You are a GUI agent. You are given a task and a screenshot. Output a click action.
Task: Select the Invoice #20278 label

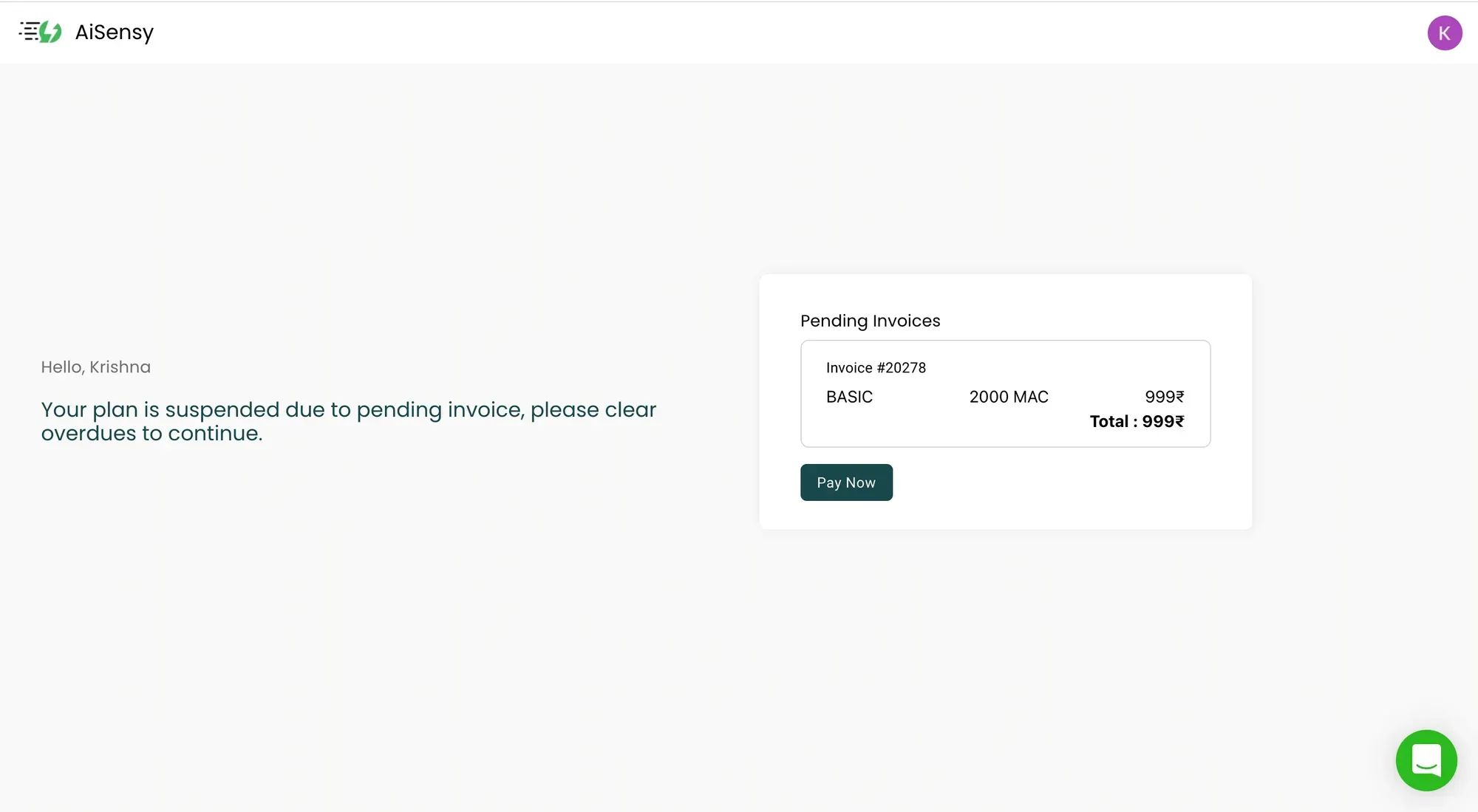tap(876, 368)
